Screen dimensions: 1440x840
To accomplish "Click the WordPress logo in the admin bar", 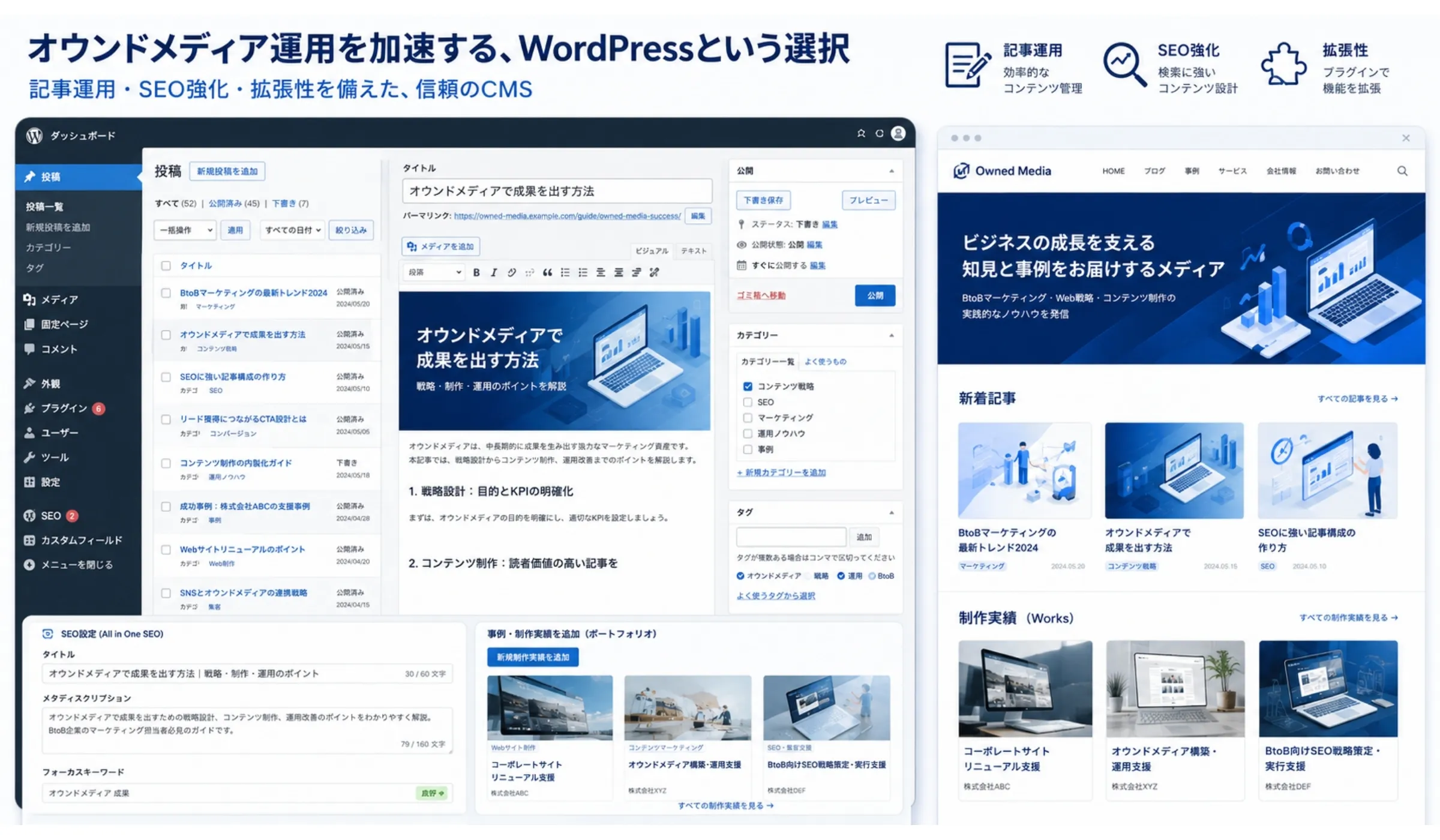I will 34,136.
